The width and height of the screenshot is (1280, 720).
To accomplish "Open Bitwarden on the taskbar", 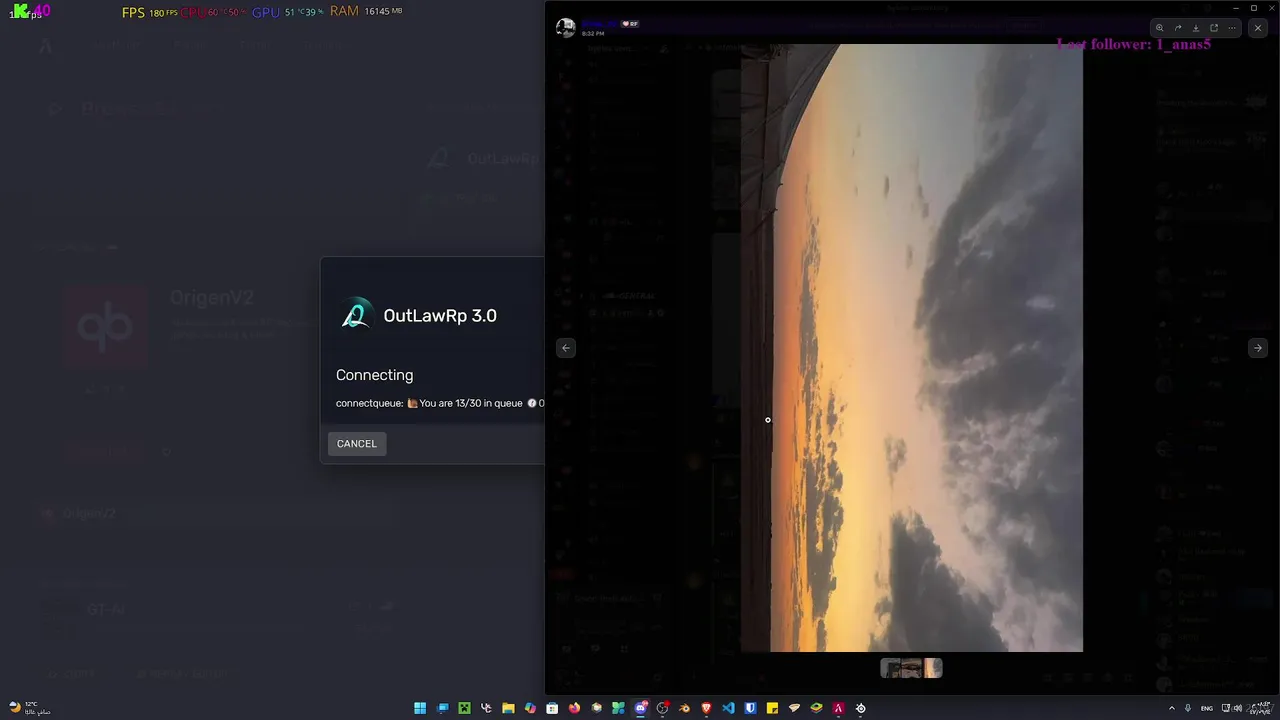I will pos(750,708).
